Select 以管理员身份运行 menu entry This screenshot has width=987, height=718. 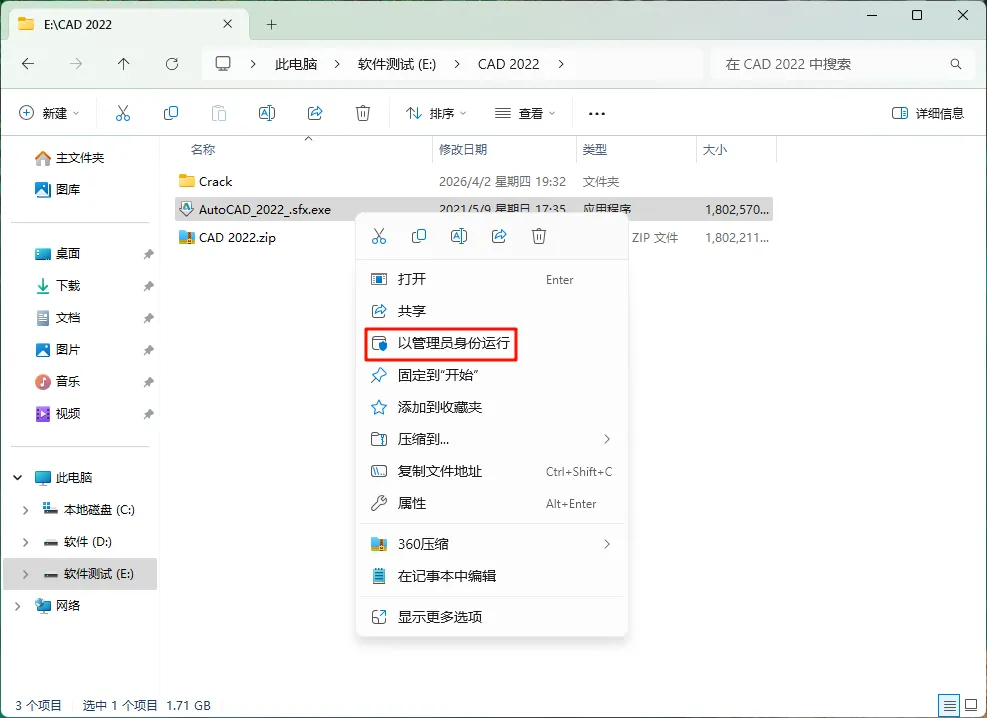pyautogui.click(x=492, y=344)
